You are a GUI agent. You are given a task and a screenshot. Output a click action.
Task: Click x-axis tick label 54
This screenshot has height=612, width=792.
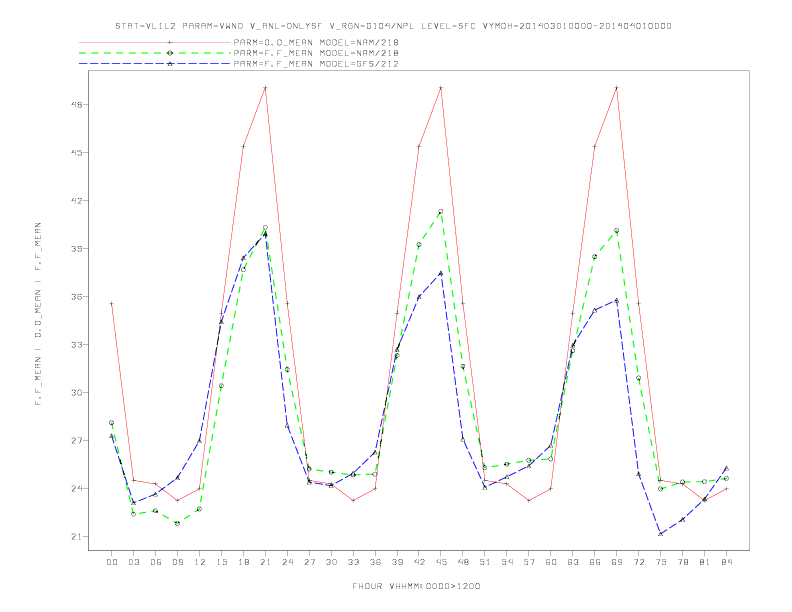click(x=507, y=562)
